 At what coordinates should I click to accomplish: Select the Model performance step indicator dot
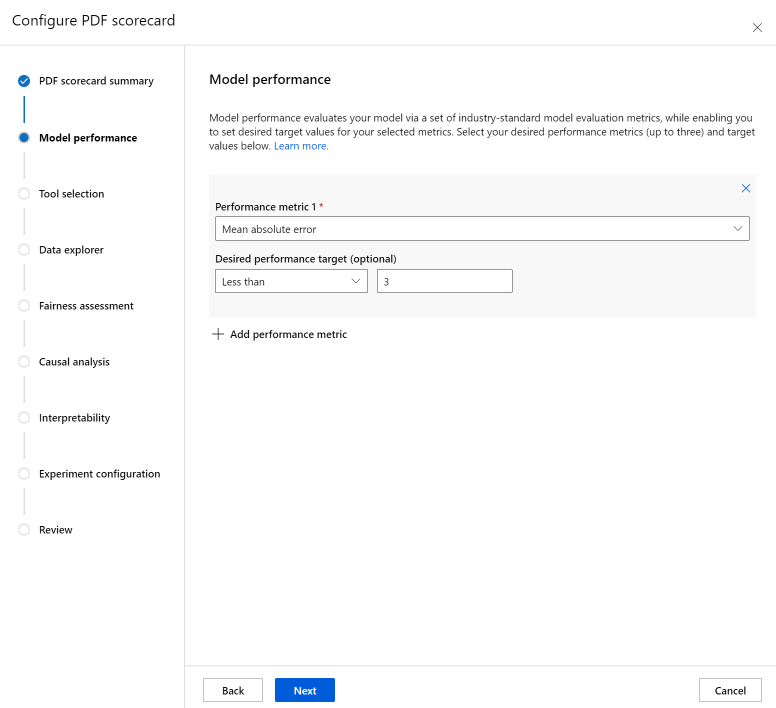click(x=24, y=138)
